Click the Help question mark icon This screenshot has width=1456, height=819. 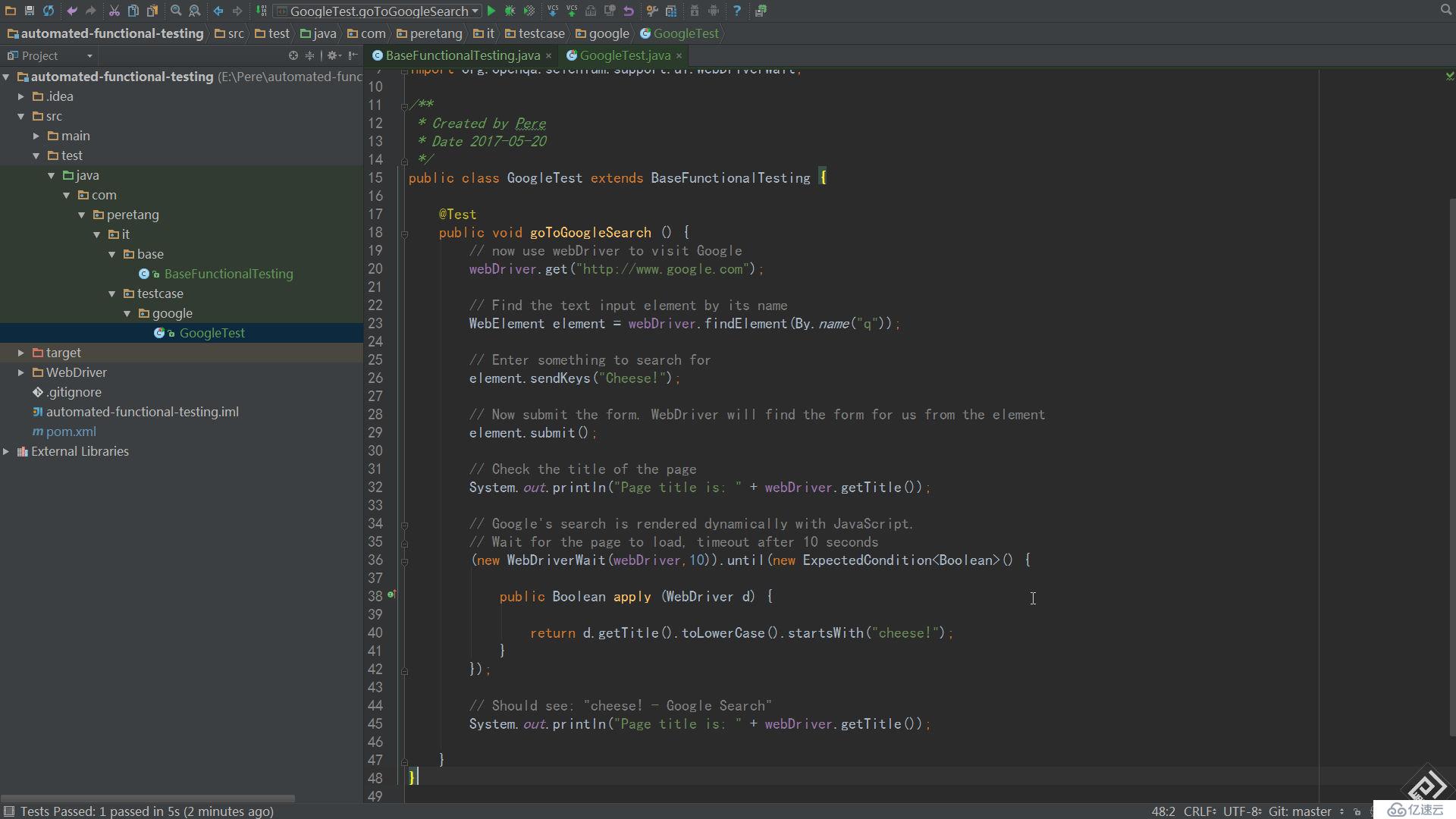737,11
